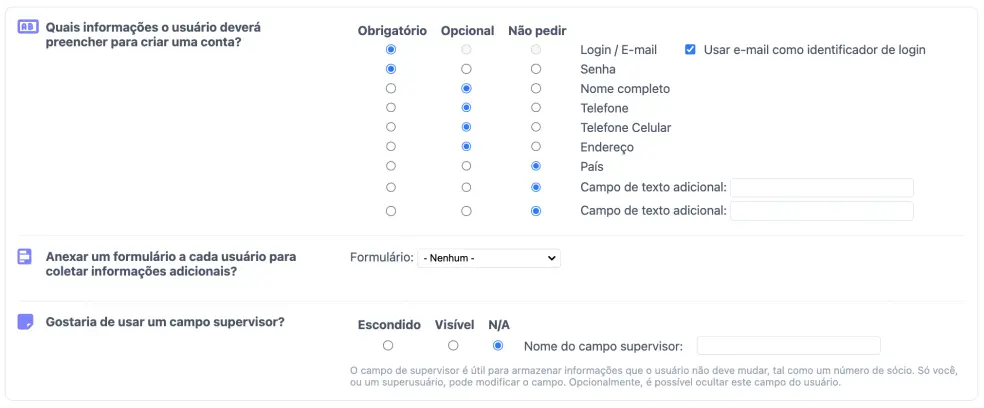Click the form attachment icon
Image resolution: width=984 pixels, height=408 pixels.
click(26, 257)
